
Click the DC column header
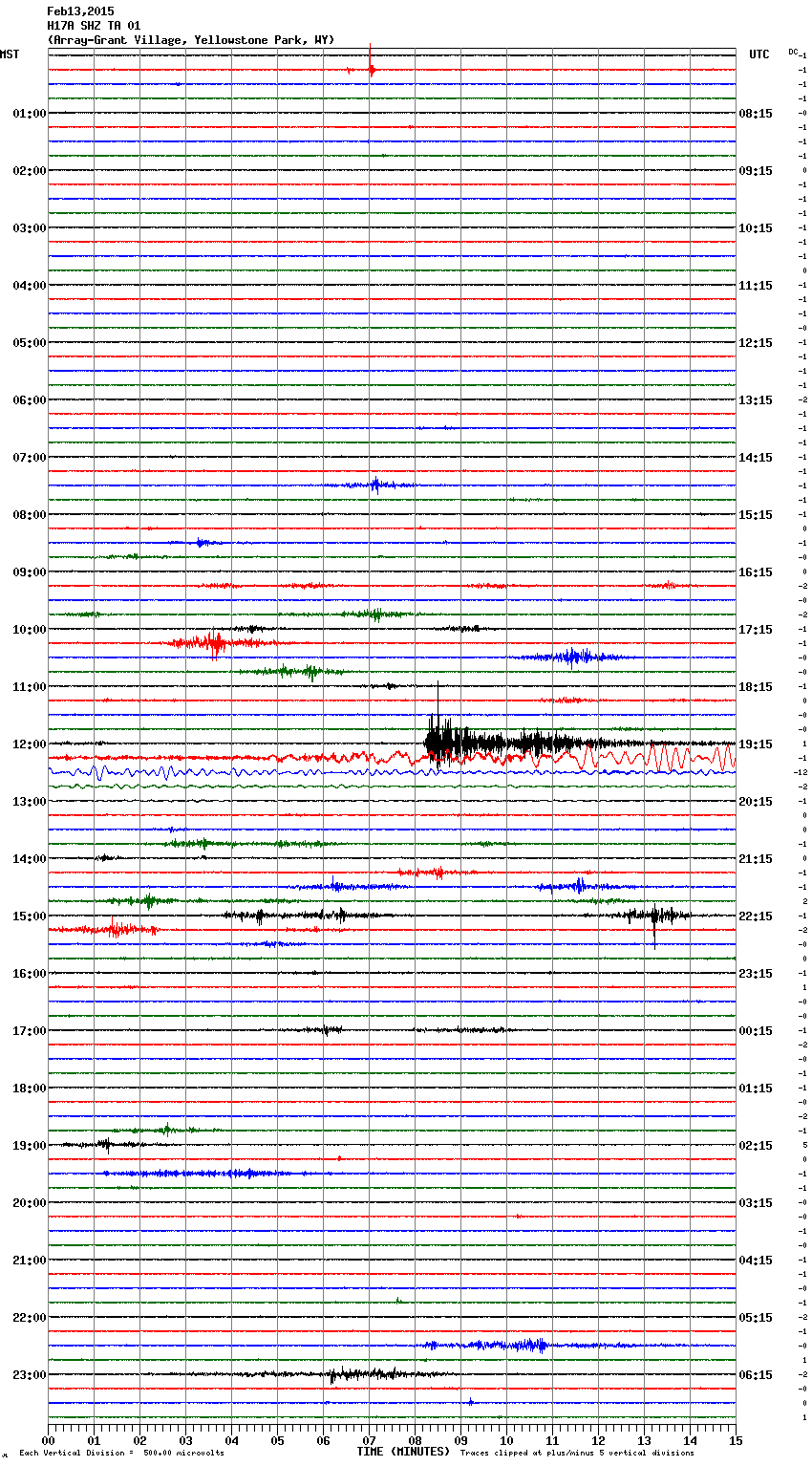tap(793, 51)
